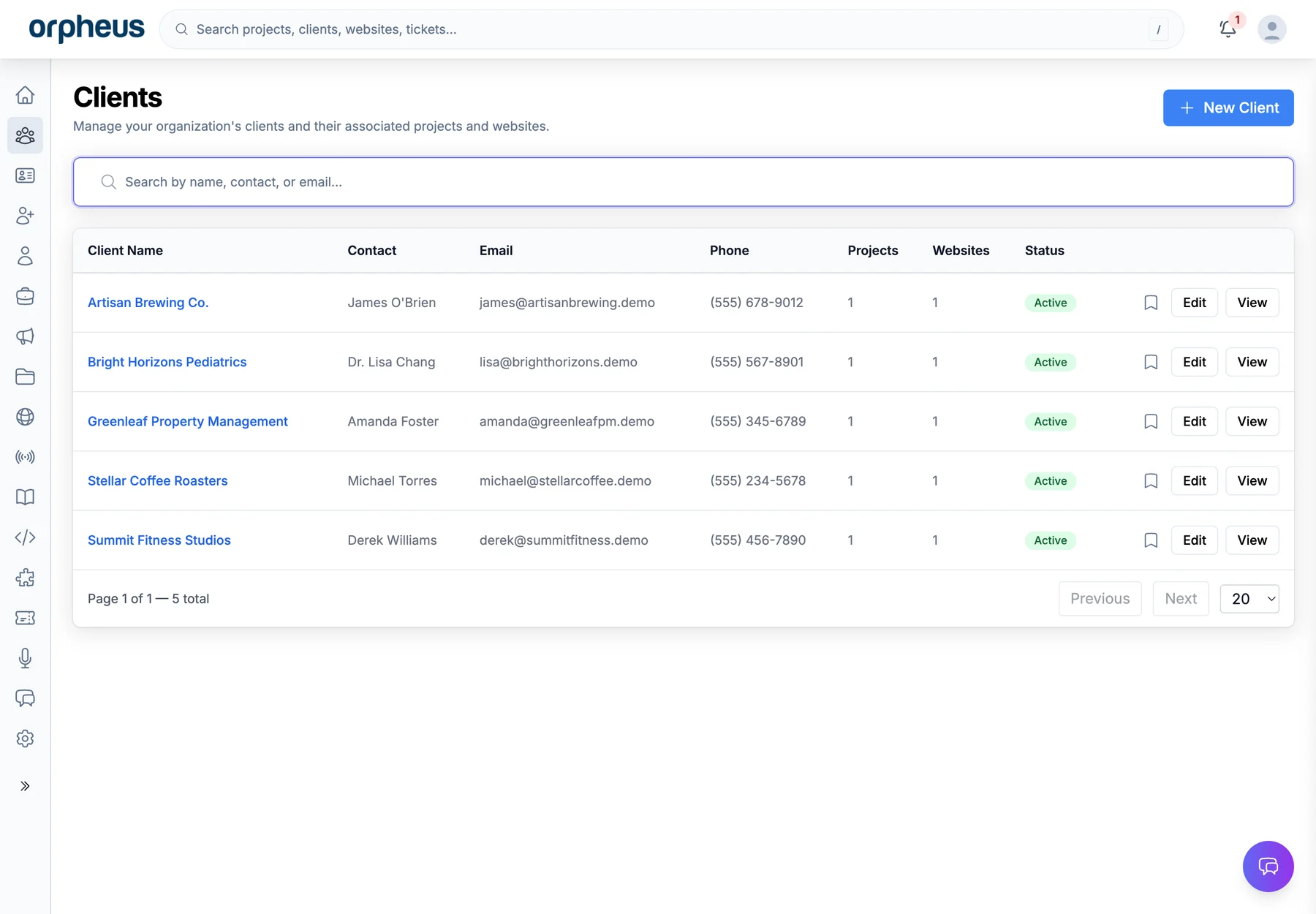View the Stellar Coffee Roasters client
The width and height of the screenshot is (1316, 914).
click(1252, 480)
